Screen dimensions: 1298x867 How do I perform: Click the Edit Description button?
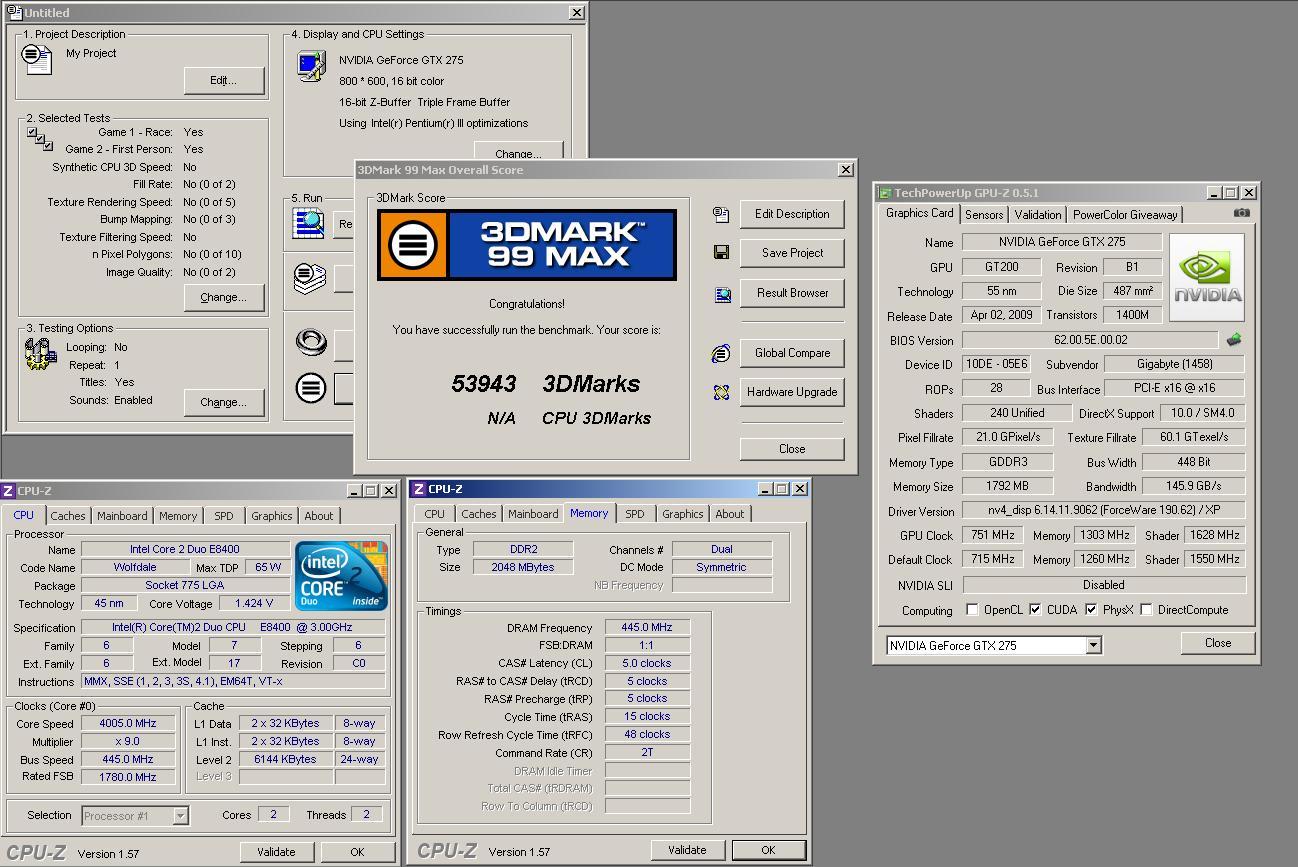792,214
